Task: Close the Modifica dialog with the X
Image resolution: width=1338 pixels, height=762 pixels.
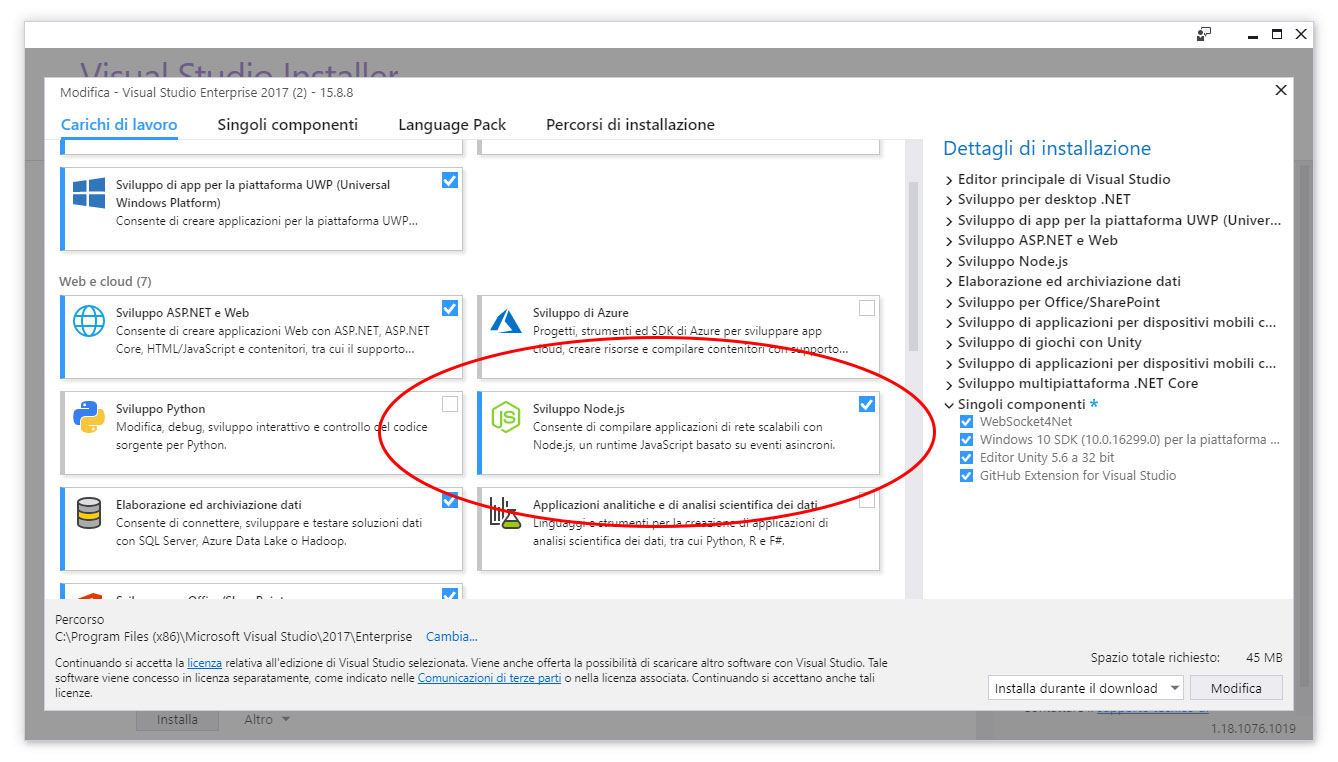Action: tap(1281, 90)
